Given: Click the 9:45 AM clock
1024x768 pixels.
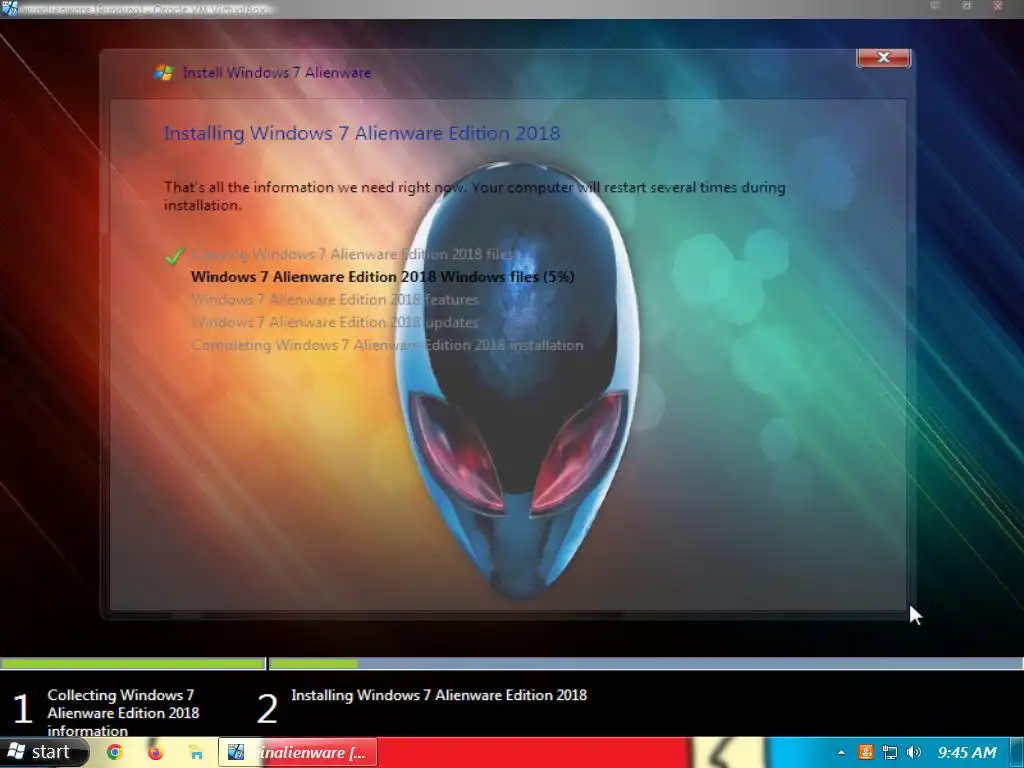Looking at the screenshot, I should [x=967, y=752].
